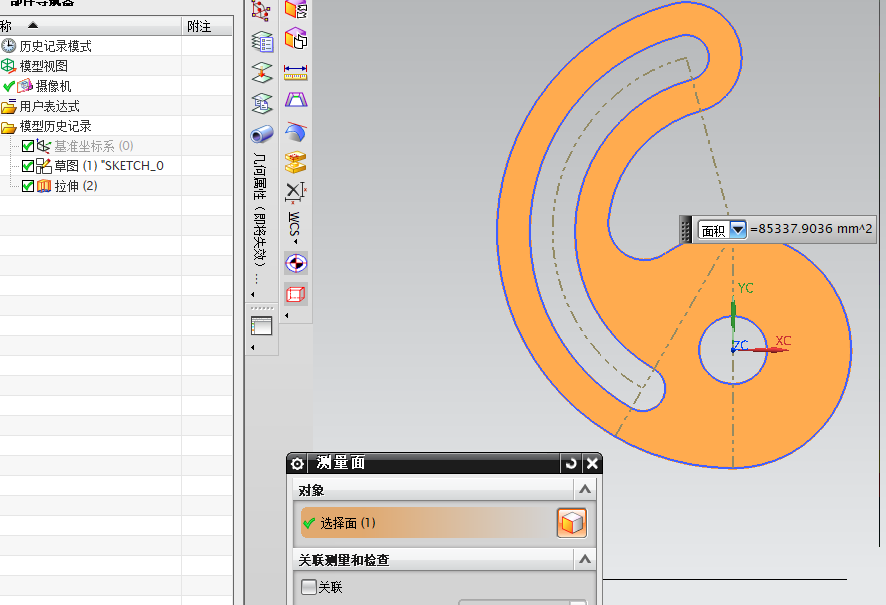The image size is (886, 605).
Task: Reset the measure face dialog
Action: (x=571, y=463)
